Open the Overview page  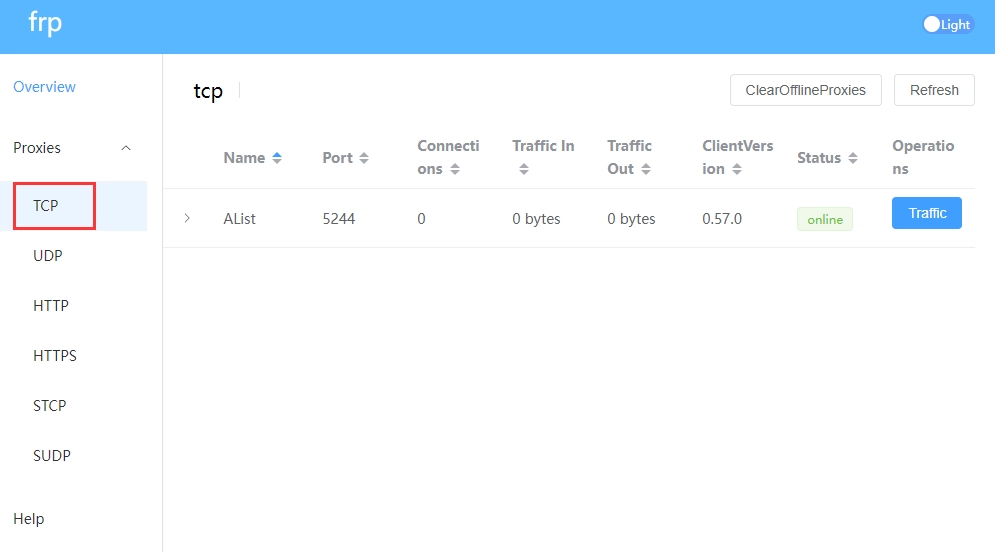(x=44, y=87)
